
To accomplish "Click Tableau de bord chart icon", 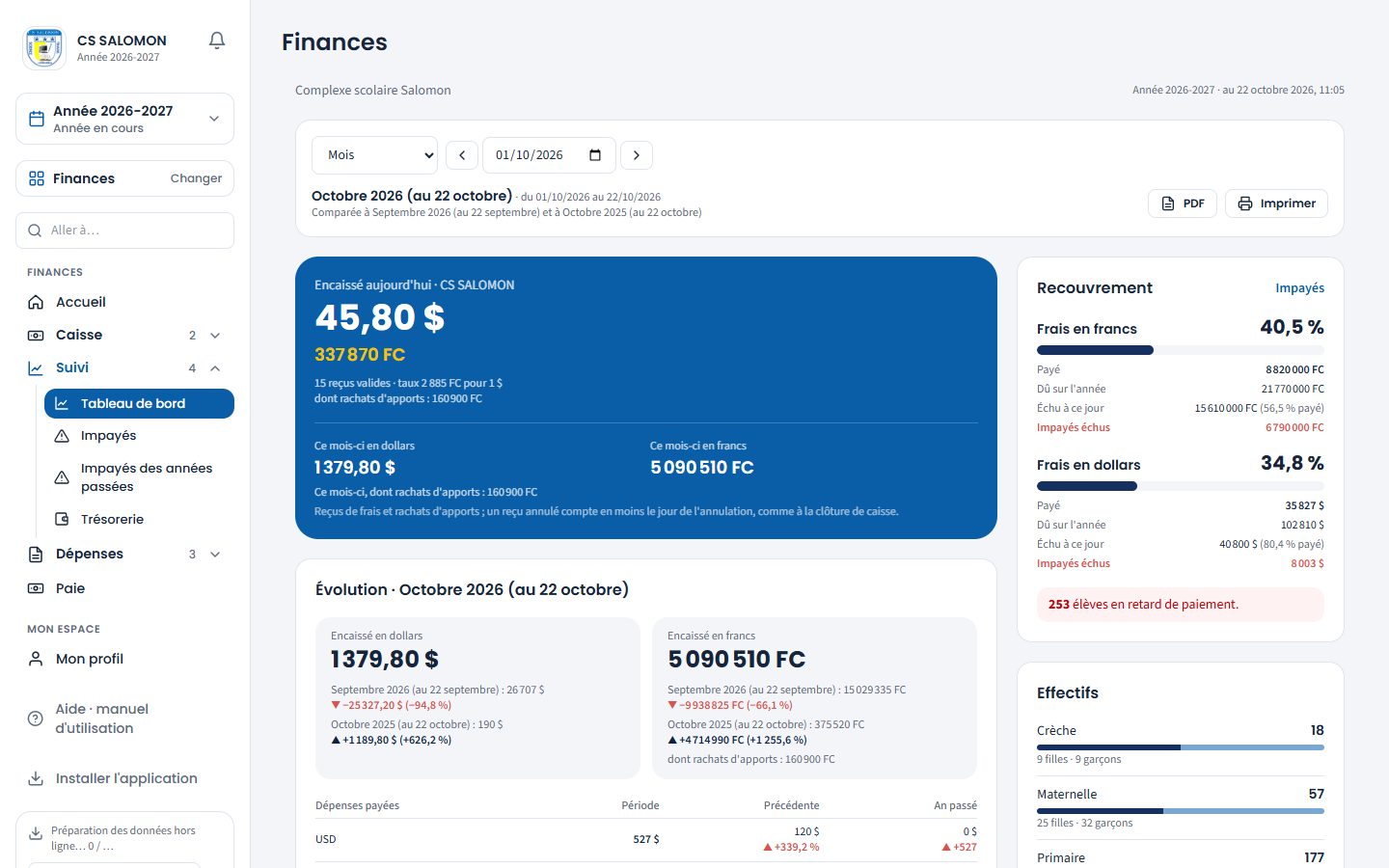I will 62,403.
